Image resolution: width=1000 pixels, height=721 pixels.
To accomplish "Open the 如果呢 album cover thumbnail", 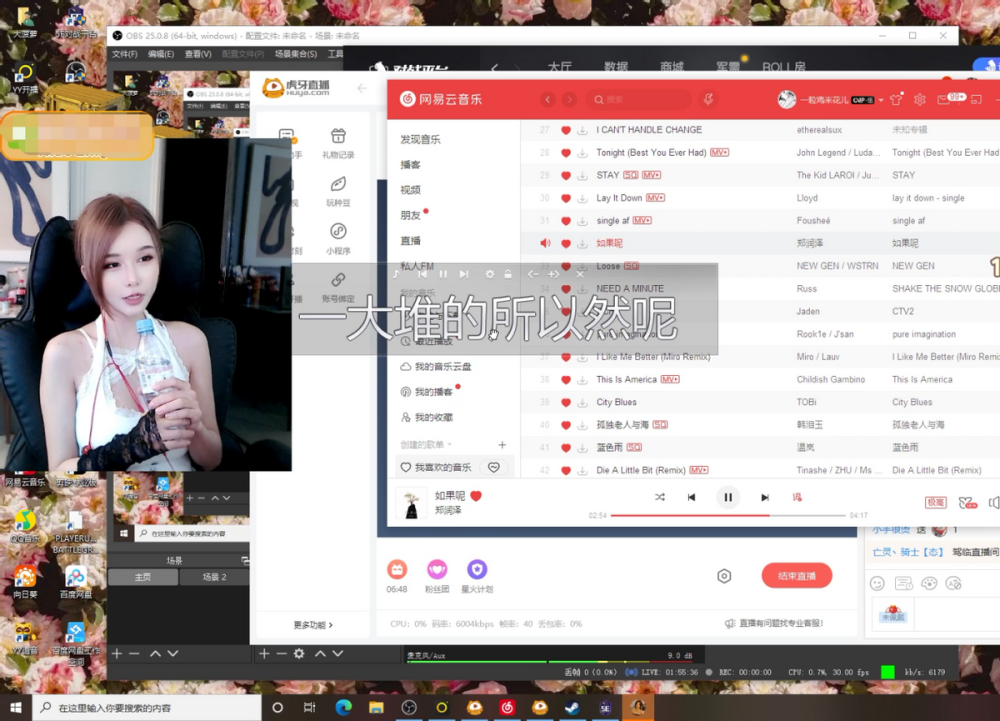I will [x=411, y=503].
